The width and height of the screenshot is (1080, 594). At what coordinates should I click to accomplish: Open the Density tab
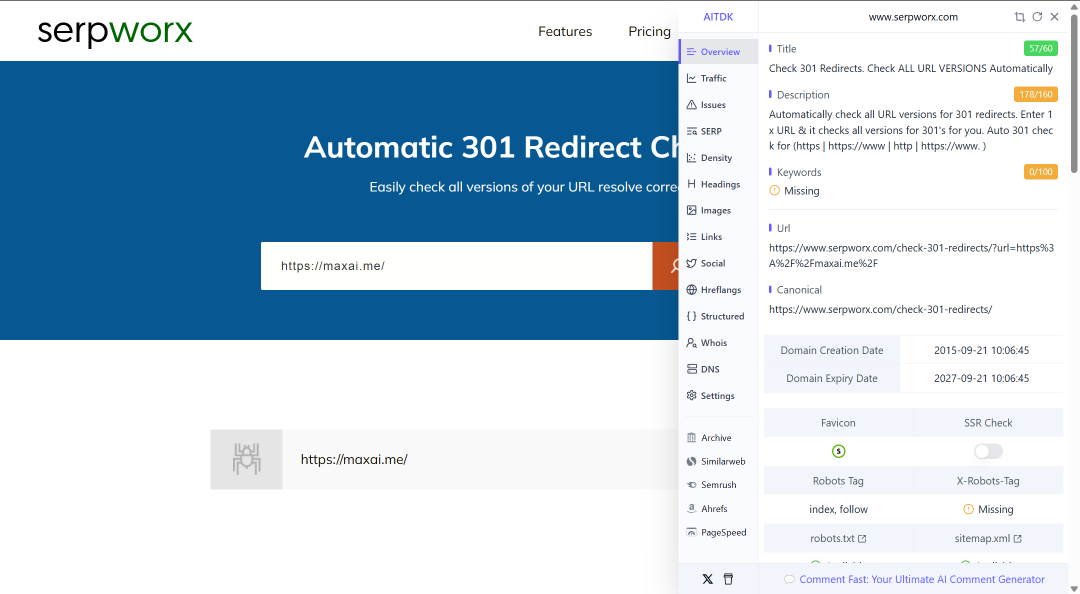(718, 158)
